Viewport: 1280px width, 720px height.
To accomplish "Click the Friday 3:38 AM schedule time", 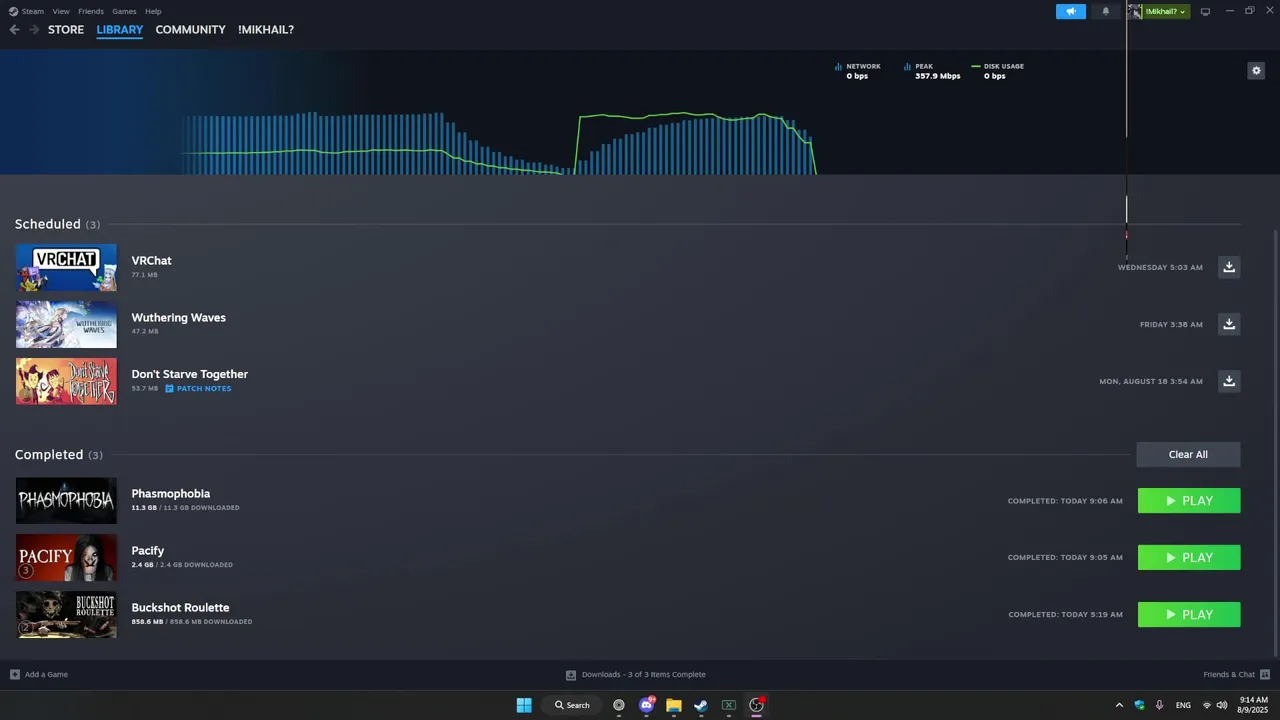I will [x=1171, y=325].
